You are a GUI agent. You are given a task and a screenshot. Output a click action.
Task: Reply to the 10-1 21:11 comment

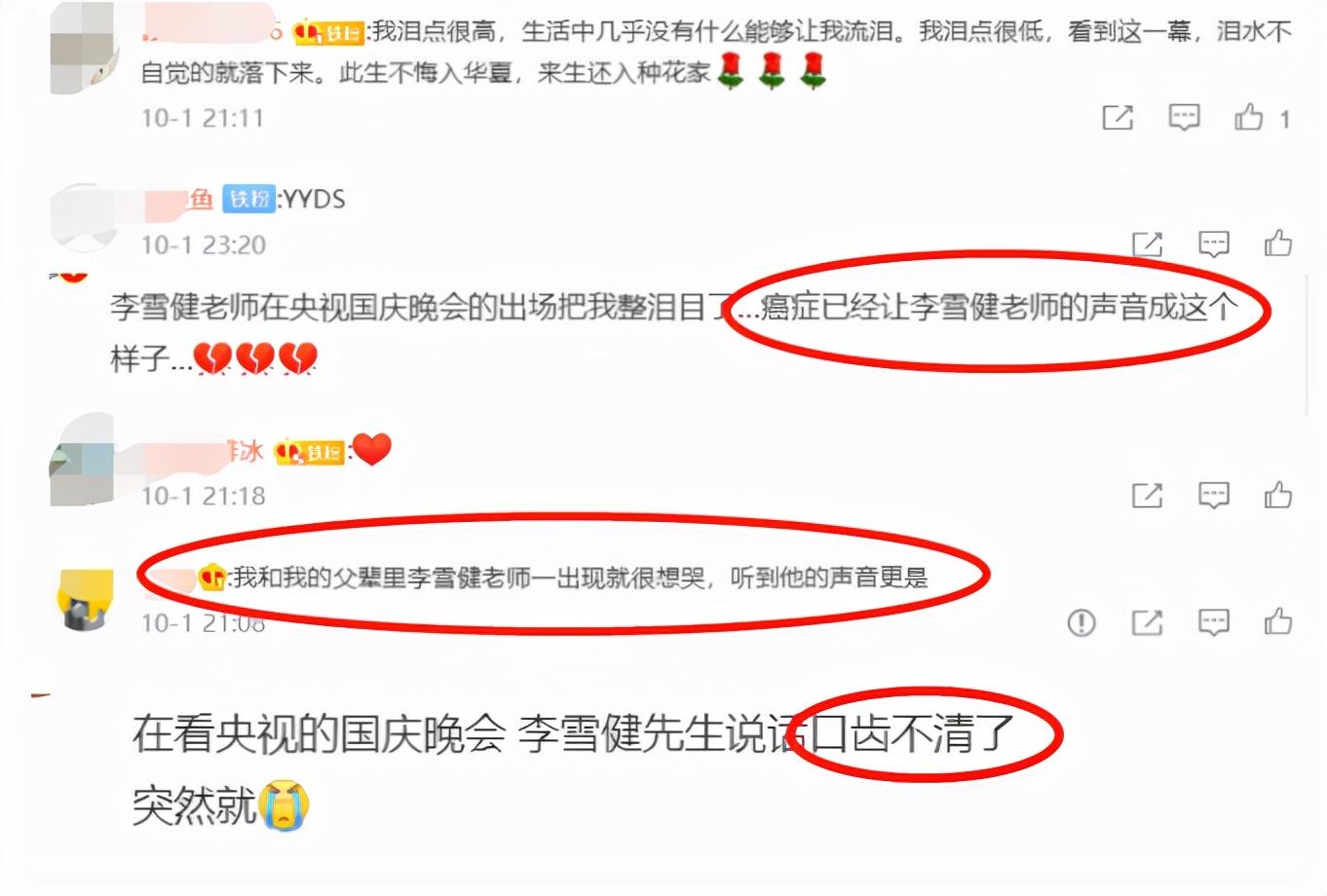pyautogui.click(x=1184, y=118)
